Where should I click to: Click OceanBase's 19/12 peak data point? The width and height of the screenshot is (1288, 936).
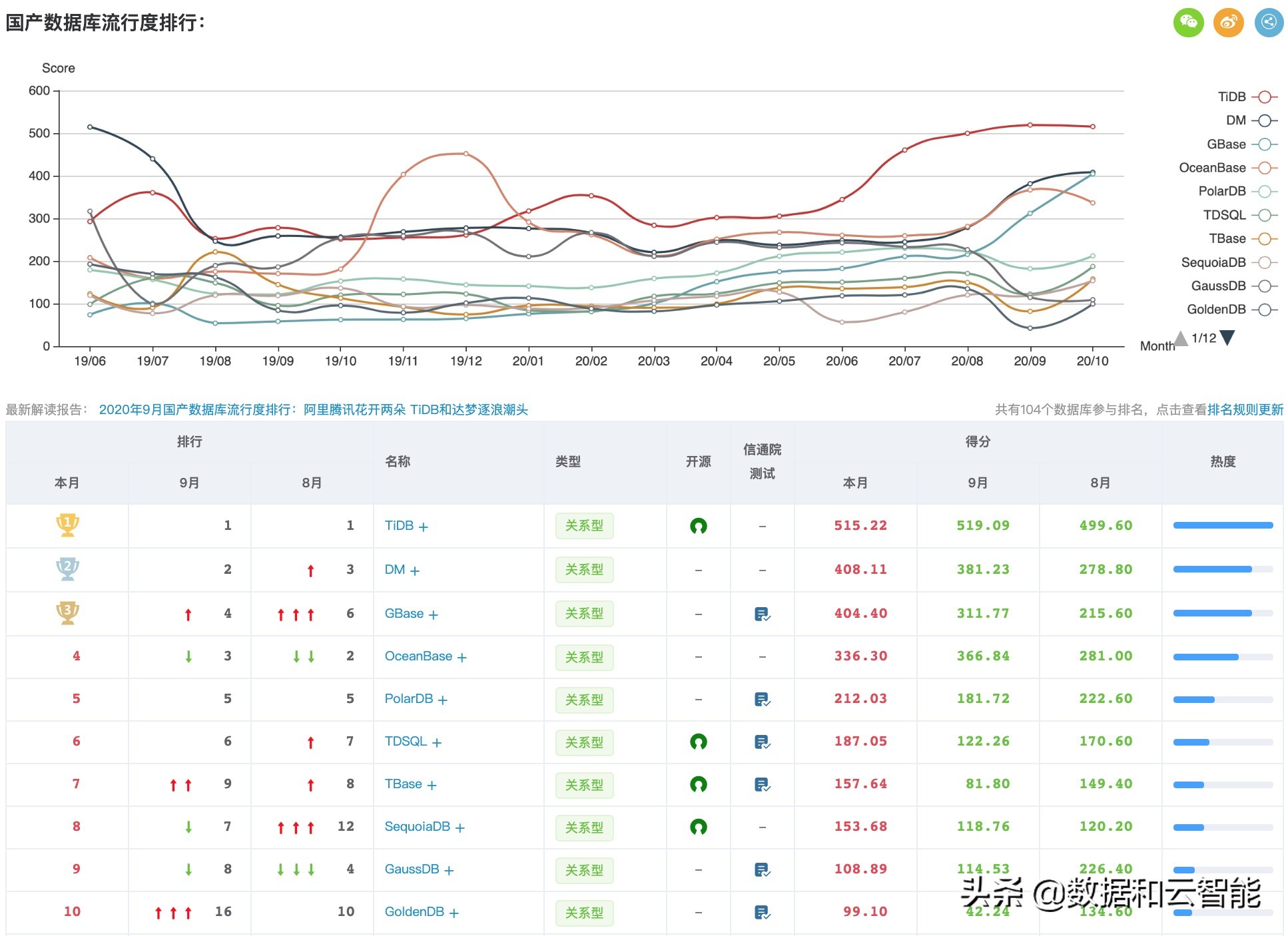[466, 154]
